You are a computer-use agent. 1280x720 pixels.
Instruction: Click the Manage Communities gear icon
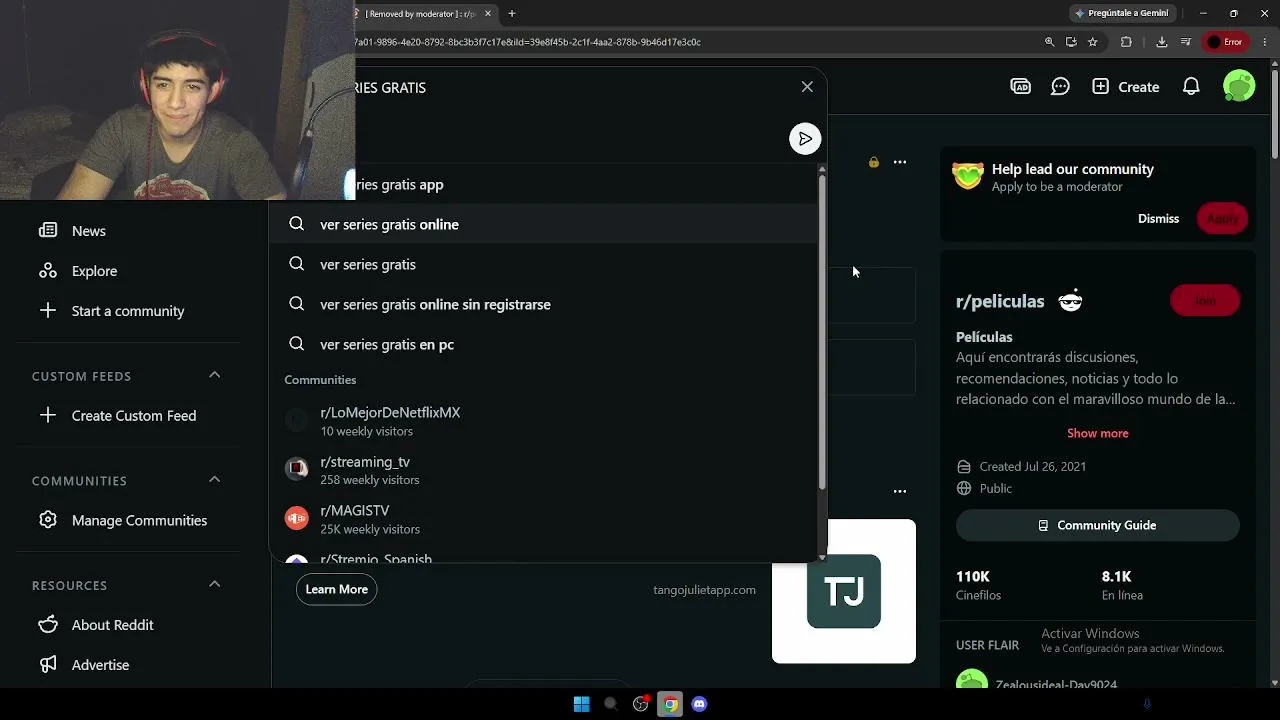[x=47, y=520]
